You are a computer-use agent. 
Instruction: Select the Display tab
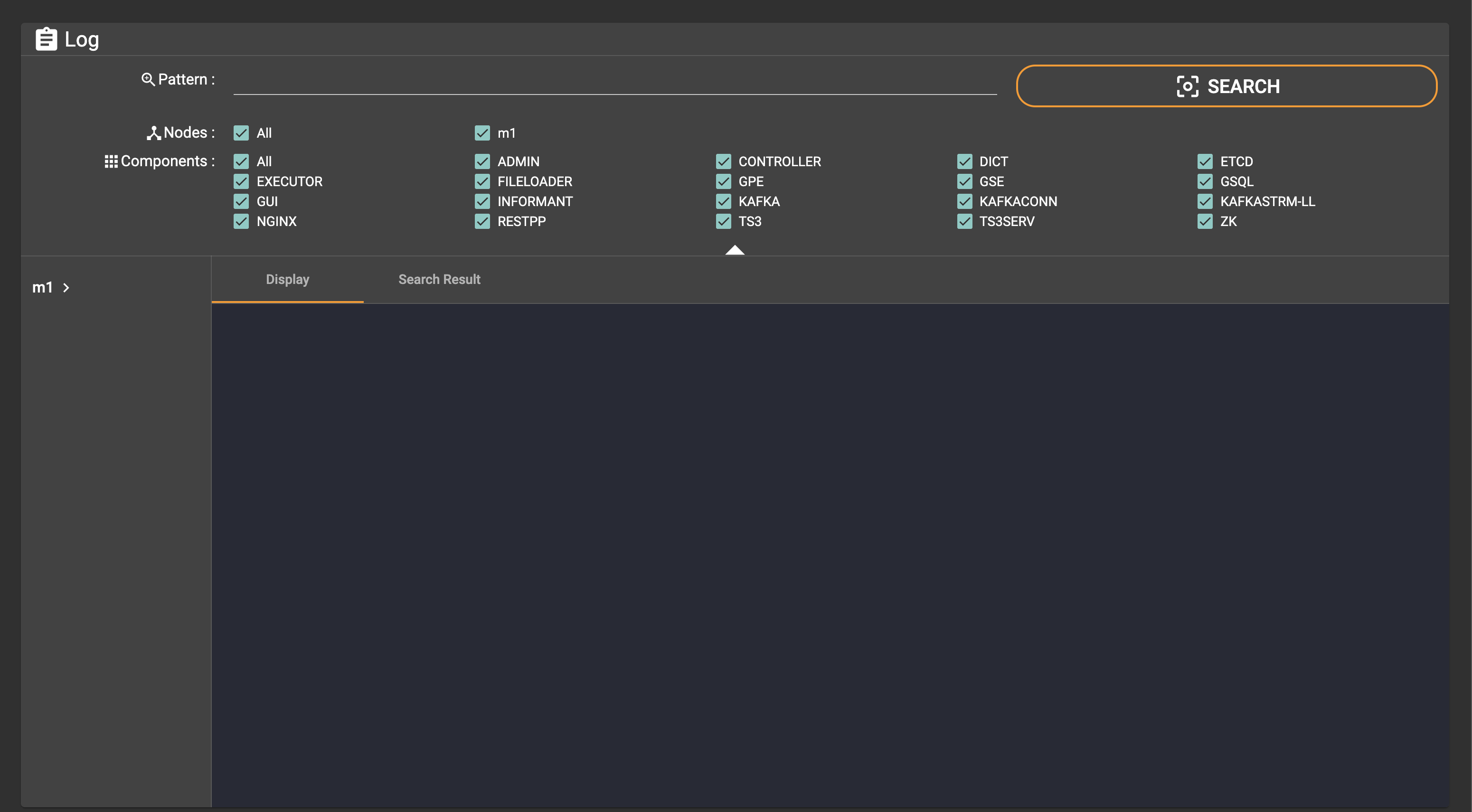point(287,279)
